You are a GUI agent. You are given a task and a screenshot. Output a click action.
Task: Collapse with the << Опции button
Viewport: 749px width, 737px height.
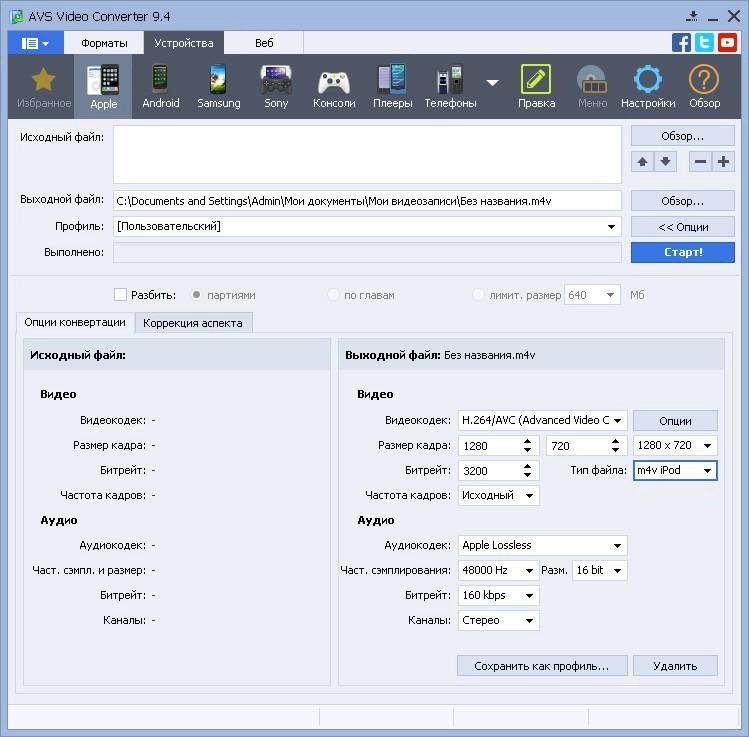[683, 227]
